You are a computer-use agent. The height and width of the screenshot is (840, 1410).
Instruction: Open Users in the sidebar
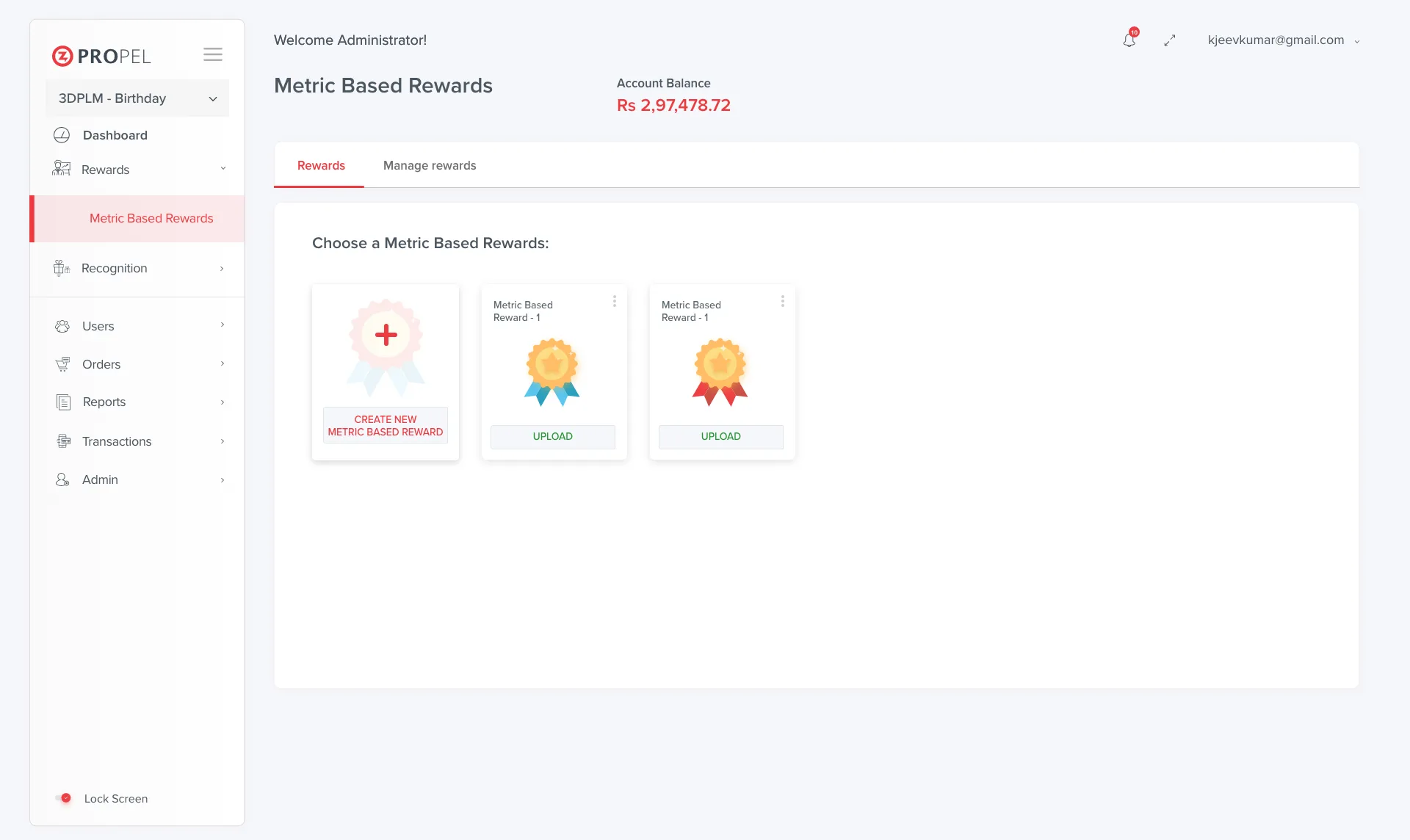pyautogui.click(x=98, y=326)
